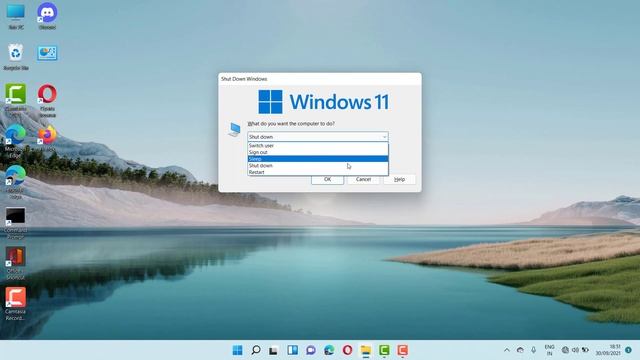Choose Switch user from the list

[x=318, y=145]
